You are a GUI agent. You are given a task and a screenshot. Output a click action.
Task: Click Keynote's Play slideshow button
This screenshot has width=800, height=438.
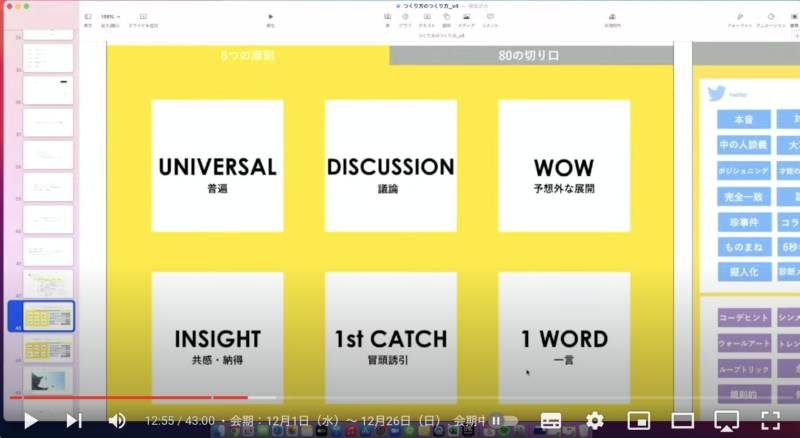click(x=270, y=18)
